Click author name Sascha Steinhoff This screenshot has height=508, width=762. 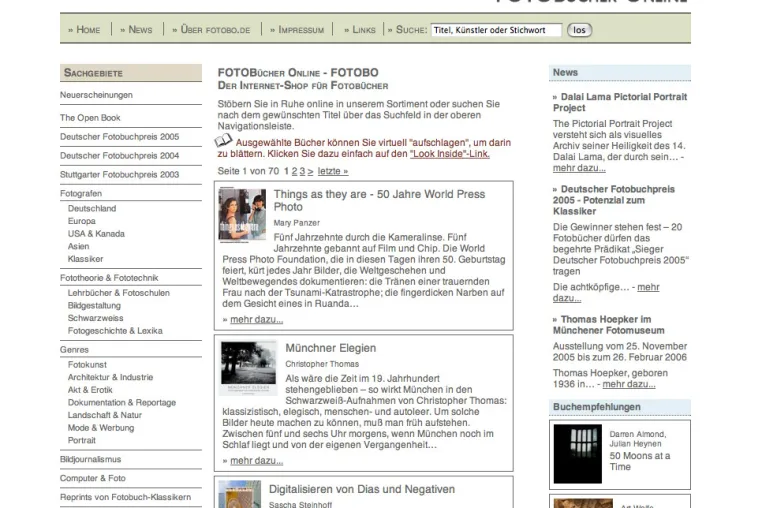tap(300, 505)
